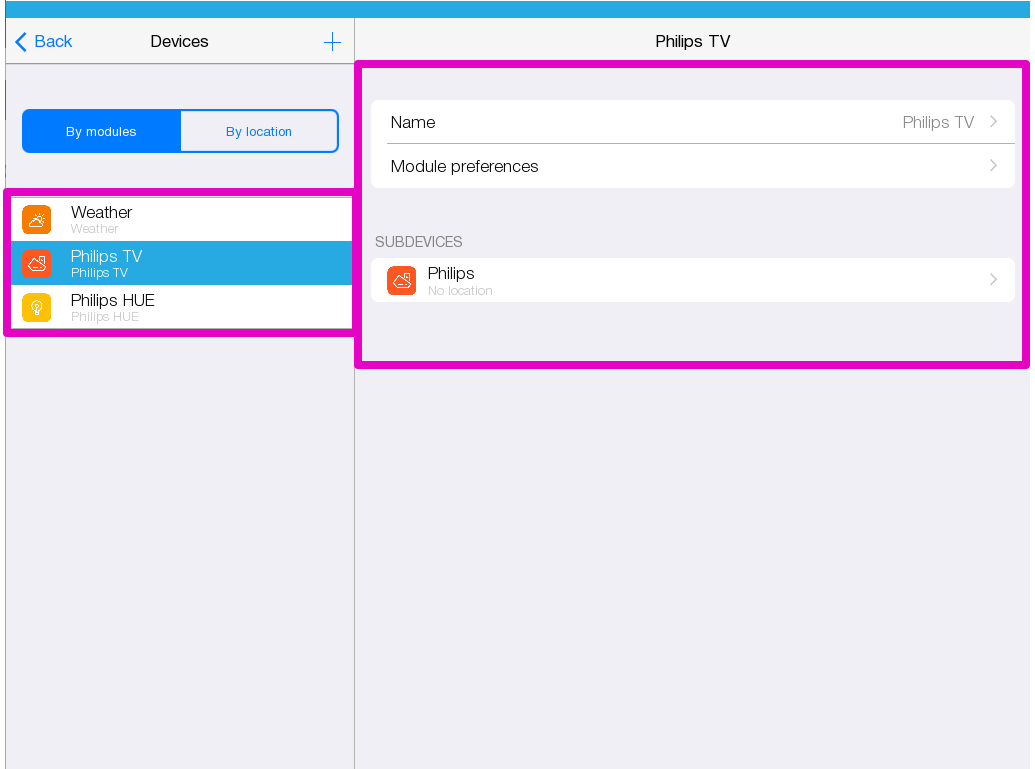Click the chevron on the Name row
Image resolution: width=1035 pixels, height=769 pixels.
coord(993,122)
